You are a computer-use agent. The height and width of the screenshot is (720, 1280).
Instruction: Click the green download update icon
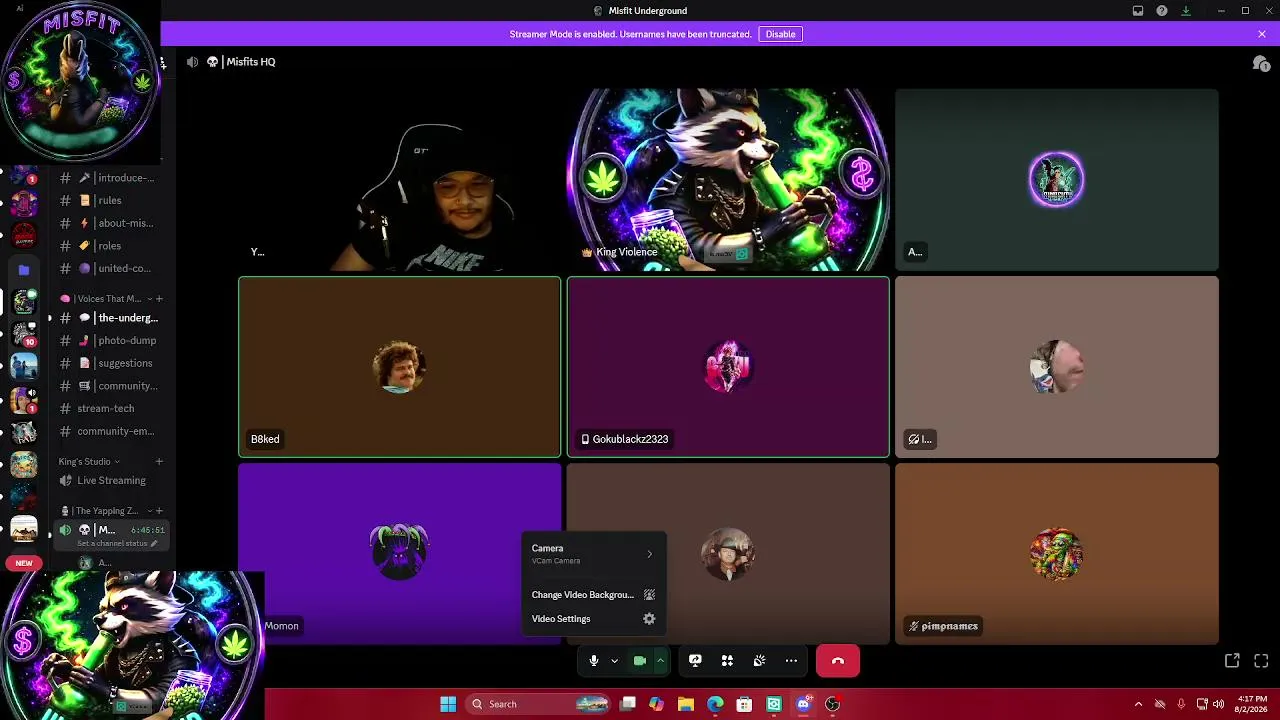tap(1186, 11)
